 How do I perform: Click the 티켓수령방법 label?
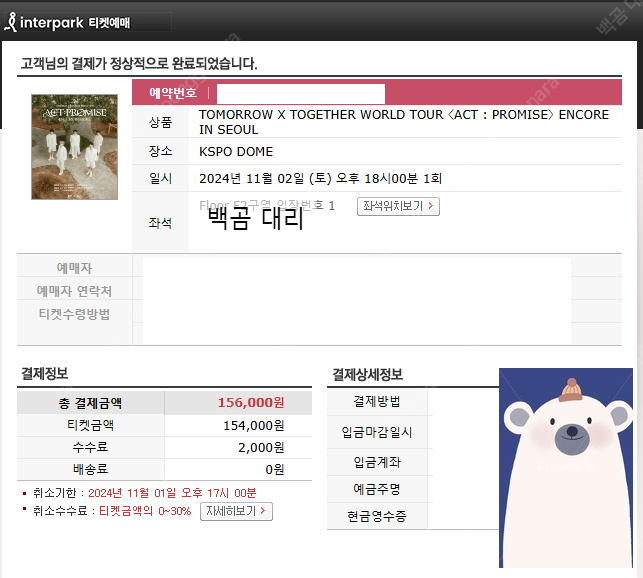(x=74, y=314)
